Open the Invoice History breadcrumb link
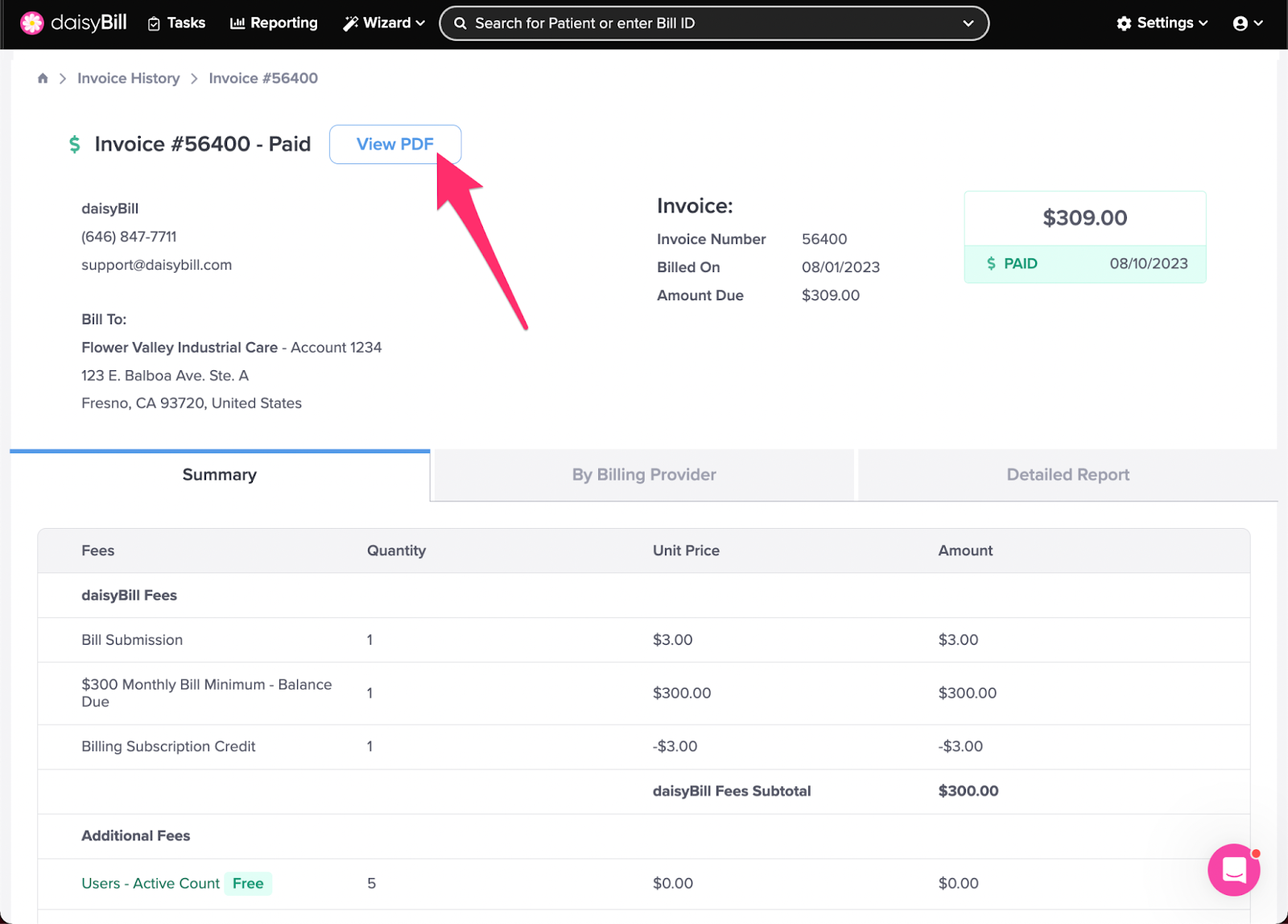This screenshot has width=1288, height=924. coord(129,78)
